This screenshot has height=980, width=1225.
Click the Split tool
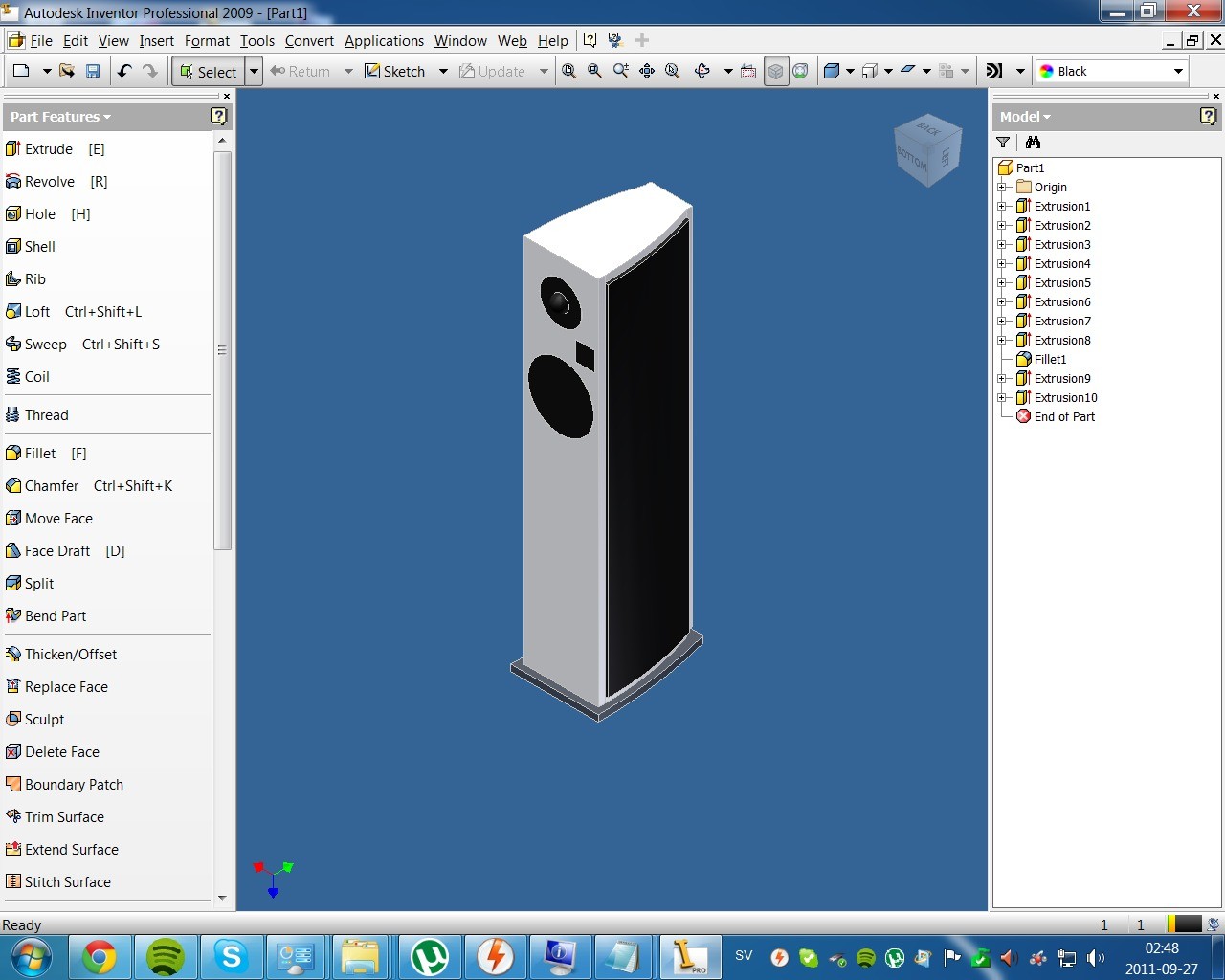click(x=30, y=584)
